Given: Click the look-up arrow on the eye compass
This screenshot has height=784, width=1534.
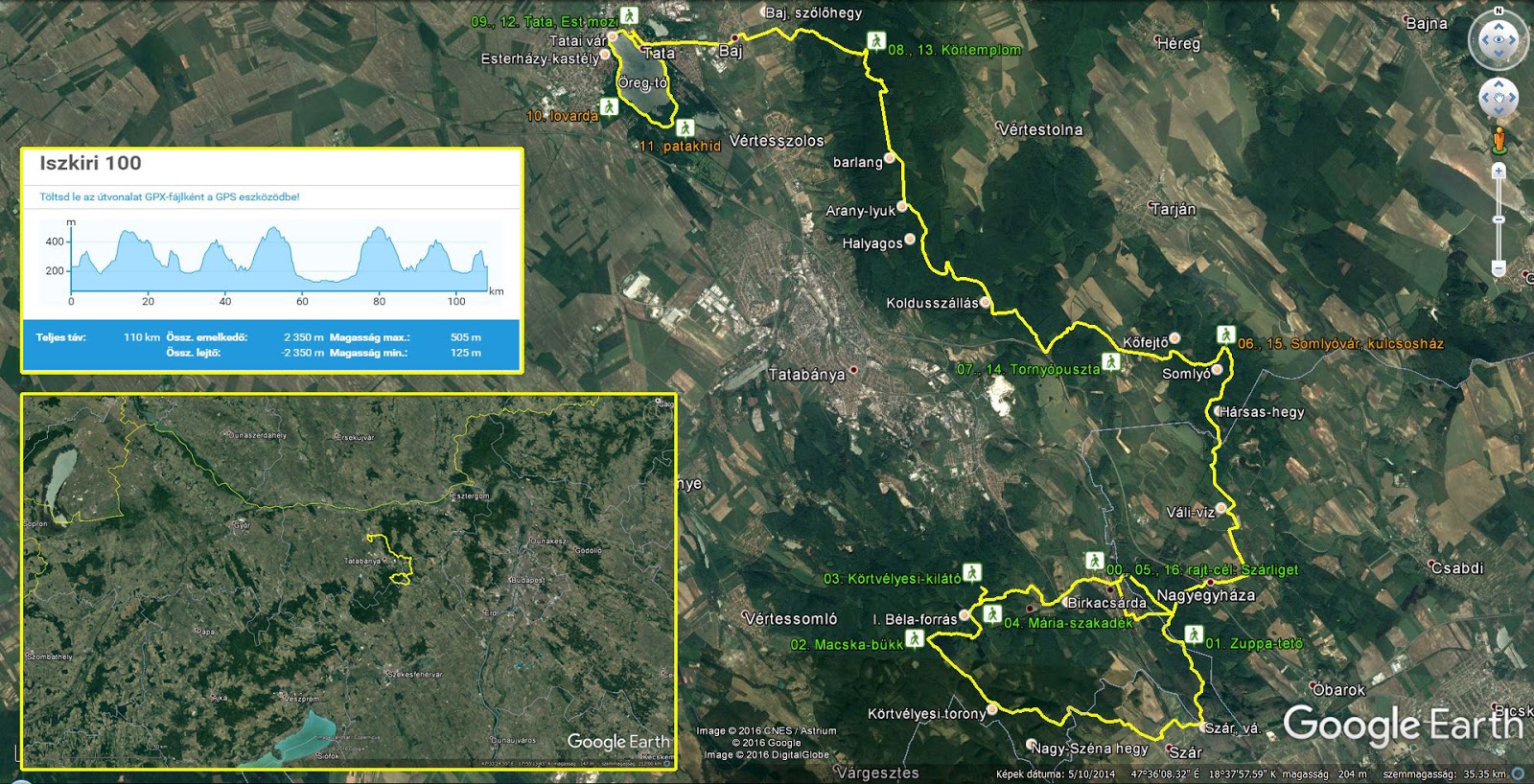Looking at the screenshot, I should [x=1499, y=26].
